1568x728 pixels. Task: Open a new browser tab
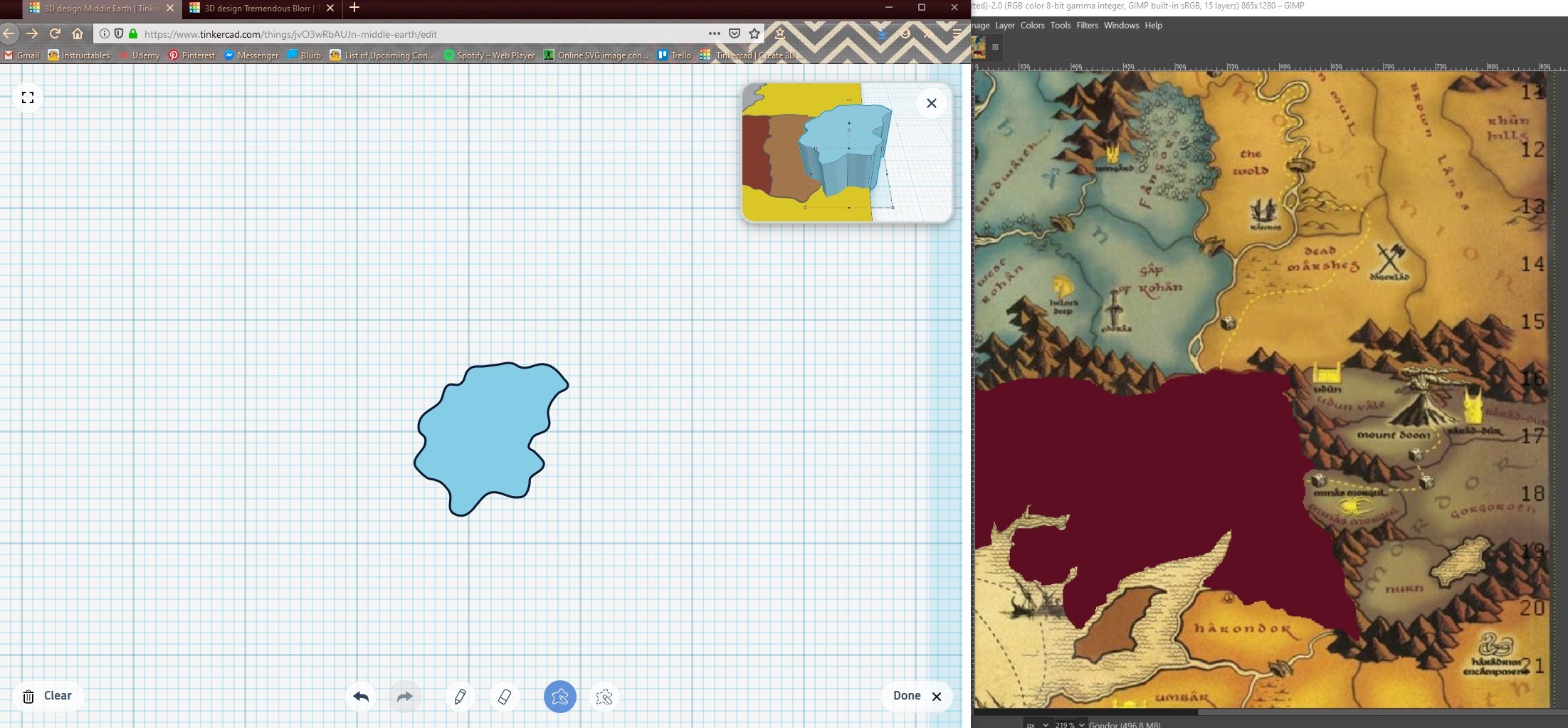354,8
